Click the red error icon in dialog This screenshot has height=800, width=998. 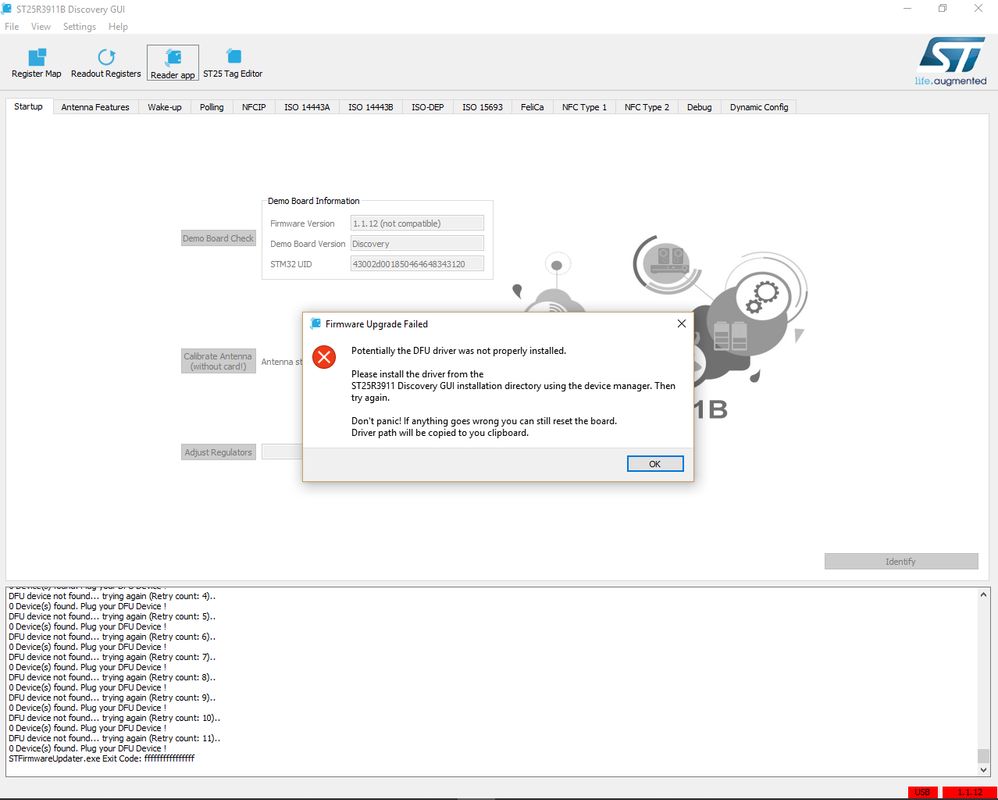324,357
